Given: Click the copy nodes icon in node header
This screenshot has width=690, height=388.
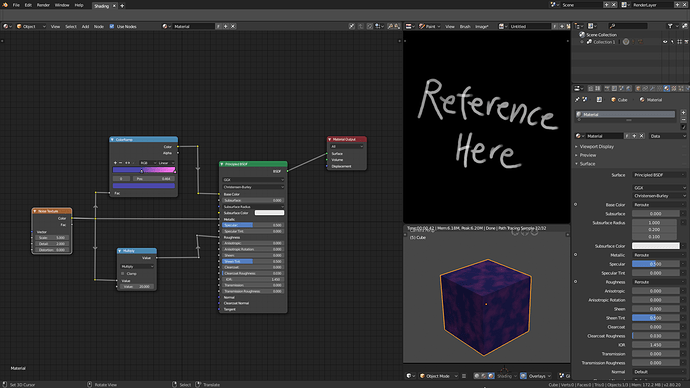Looking at the screenshot, I should [x=390, y=26].
